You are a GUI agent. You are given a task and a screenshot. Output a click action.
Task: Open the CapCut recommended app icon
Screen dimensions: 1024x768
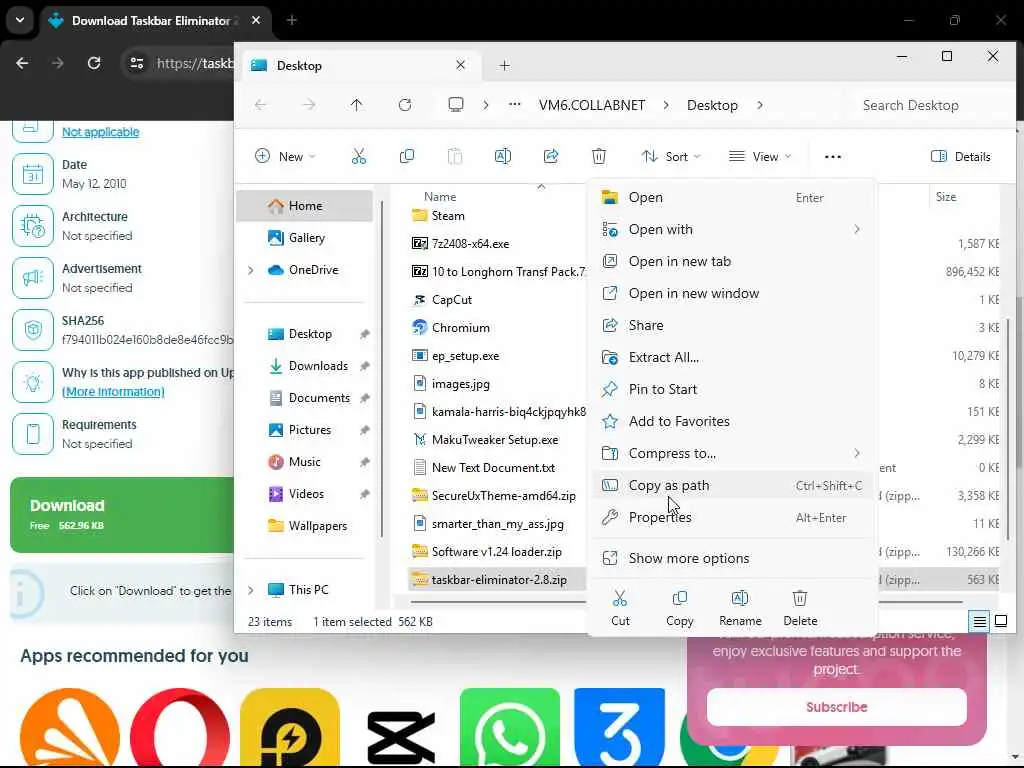click(x=401, y=735)
